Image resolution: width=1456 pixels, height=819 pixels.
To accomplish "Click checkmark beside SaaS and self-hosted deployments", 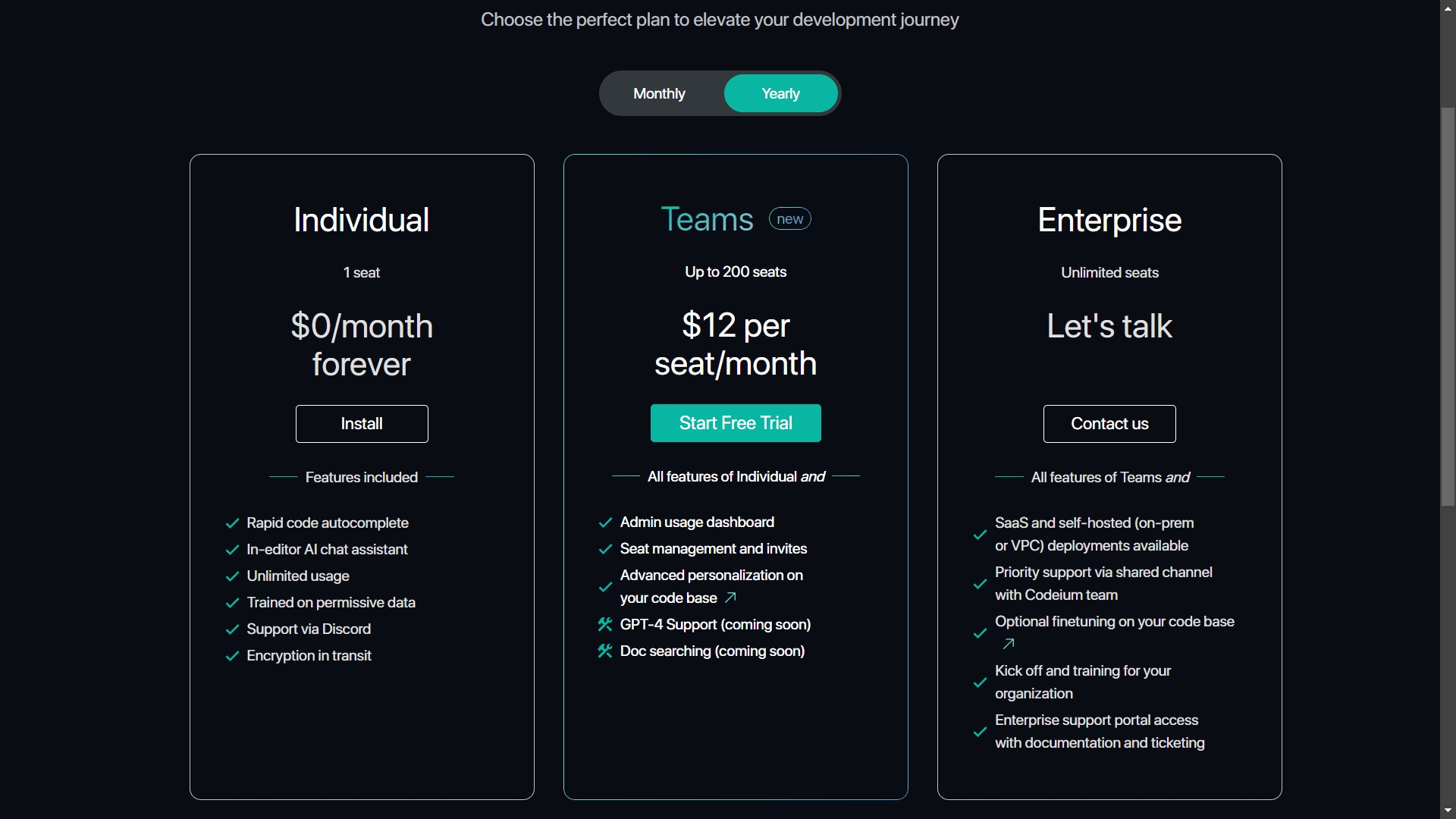I will click(x=980, y=535).
